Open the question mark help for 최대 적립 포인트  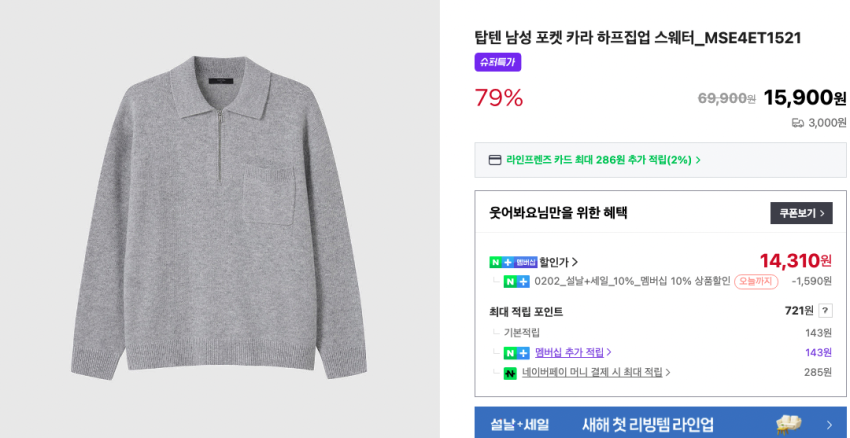coord(825,311)
